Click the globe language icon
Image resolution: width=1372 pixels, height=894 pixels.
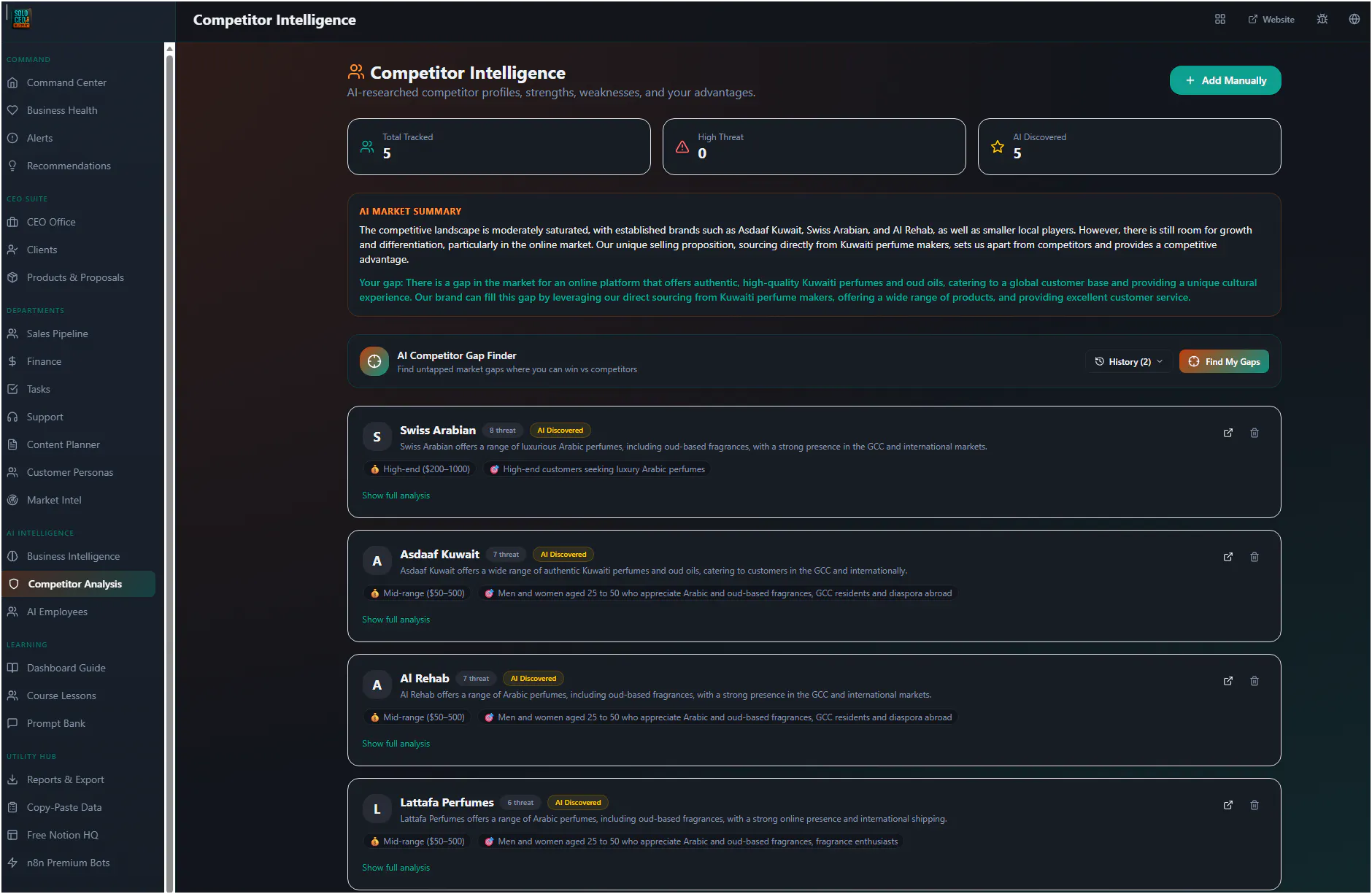point(1354,20)
